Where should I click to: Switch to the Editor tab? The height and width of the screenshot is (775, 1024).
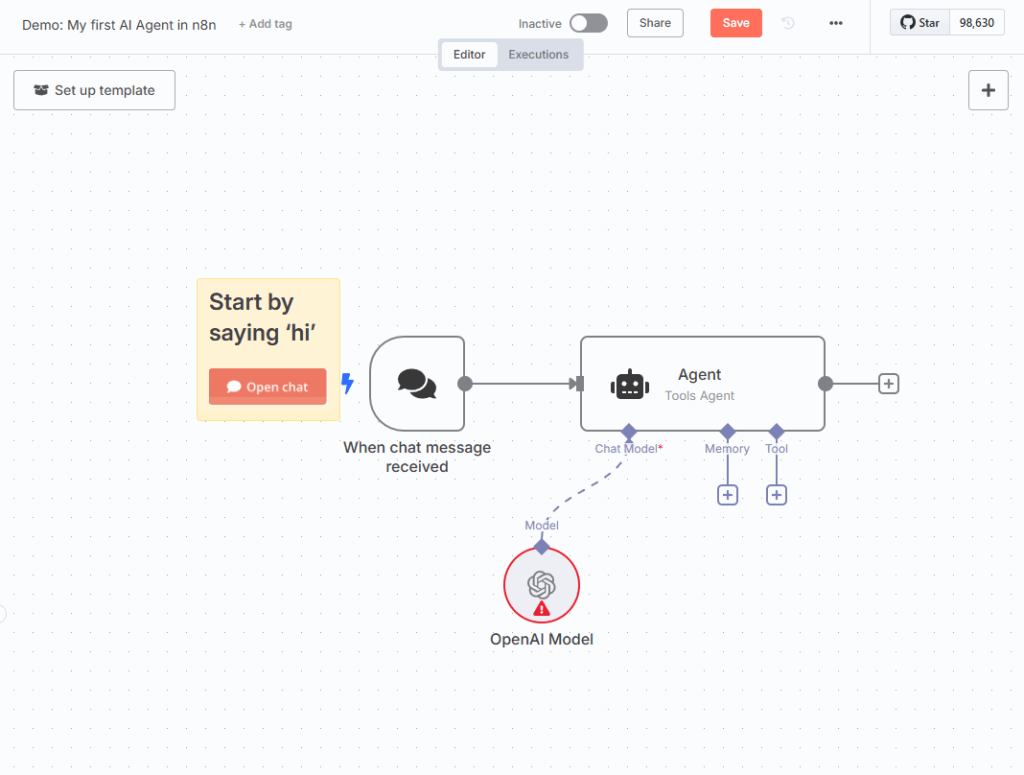click(x=469, y=54)
